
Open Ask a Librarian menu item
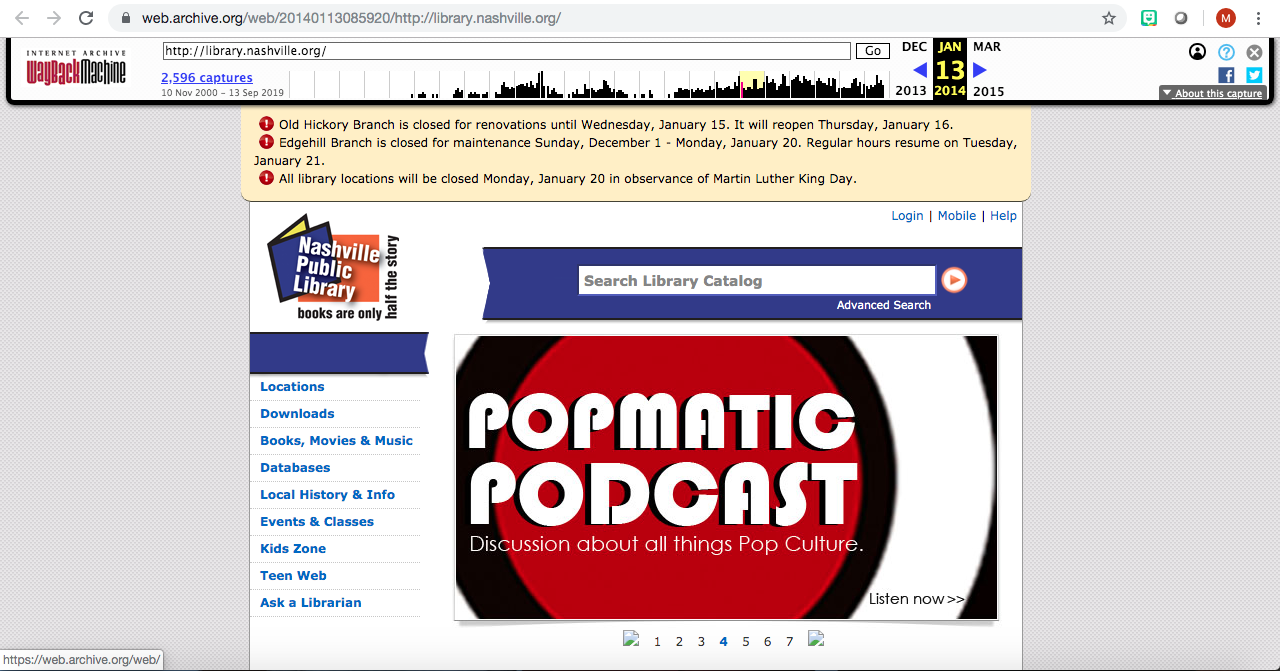(311, 603)
